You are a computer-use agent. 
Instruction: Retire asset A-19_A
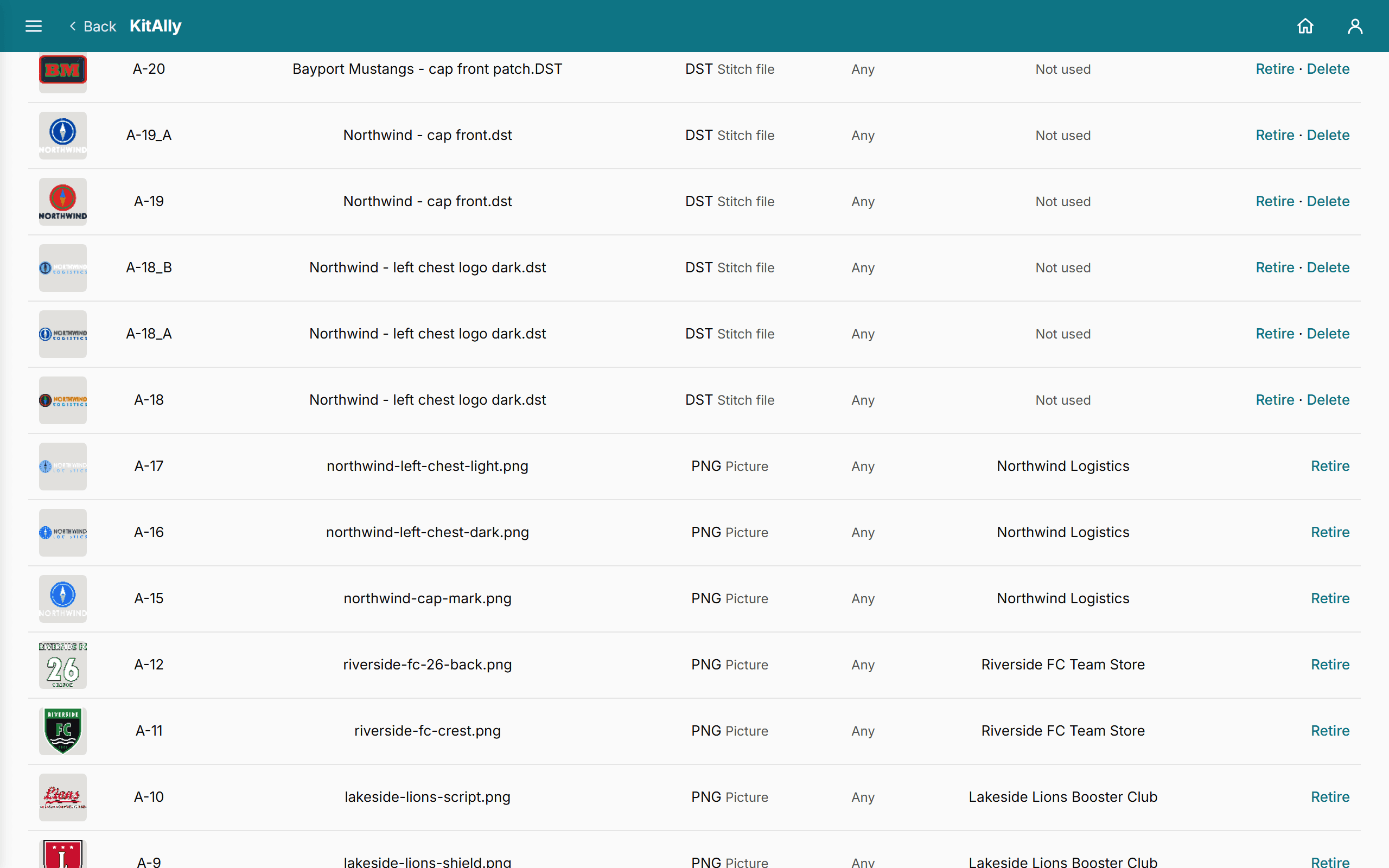[1274, 135]
